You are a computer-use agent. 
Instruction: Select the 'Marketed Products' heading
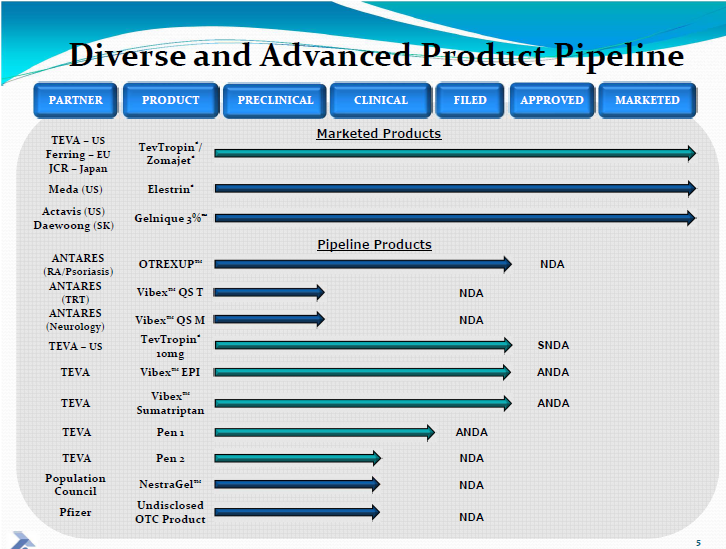click(x=379, y=133)
